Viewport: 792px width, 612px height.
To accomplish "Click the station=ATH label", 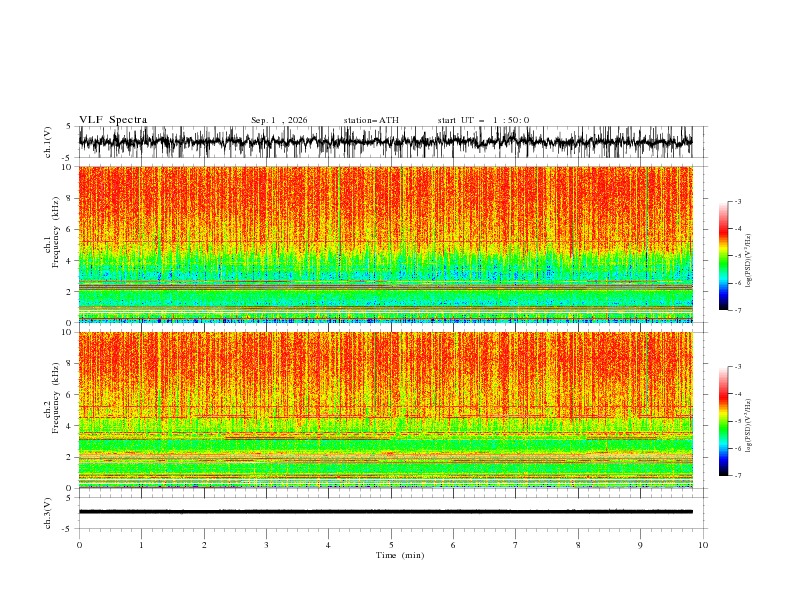I will click(x=371, y=120).
